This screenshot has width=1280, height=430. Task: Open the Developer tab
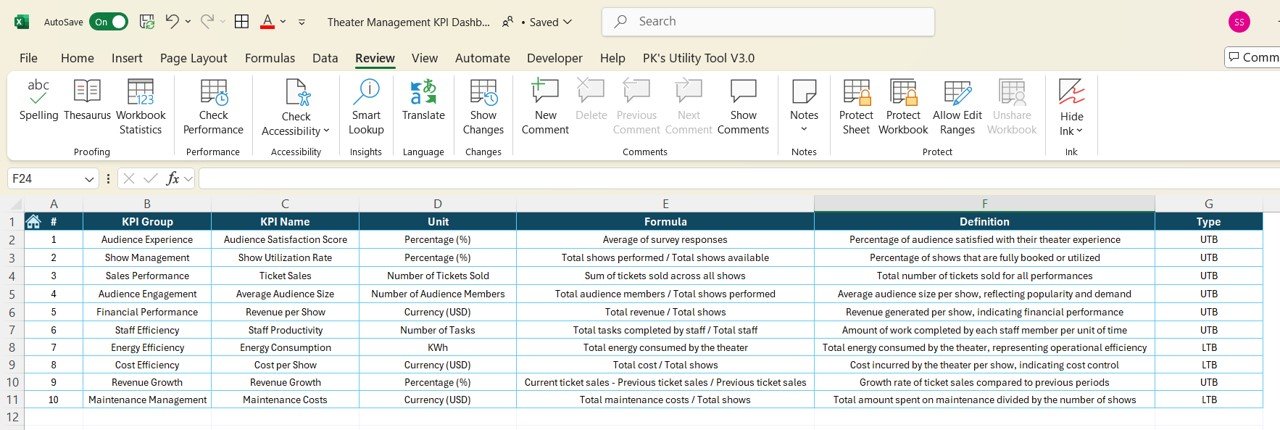point(555,58)
